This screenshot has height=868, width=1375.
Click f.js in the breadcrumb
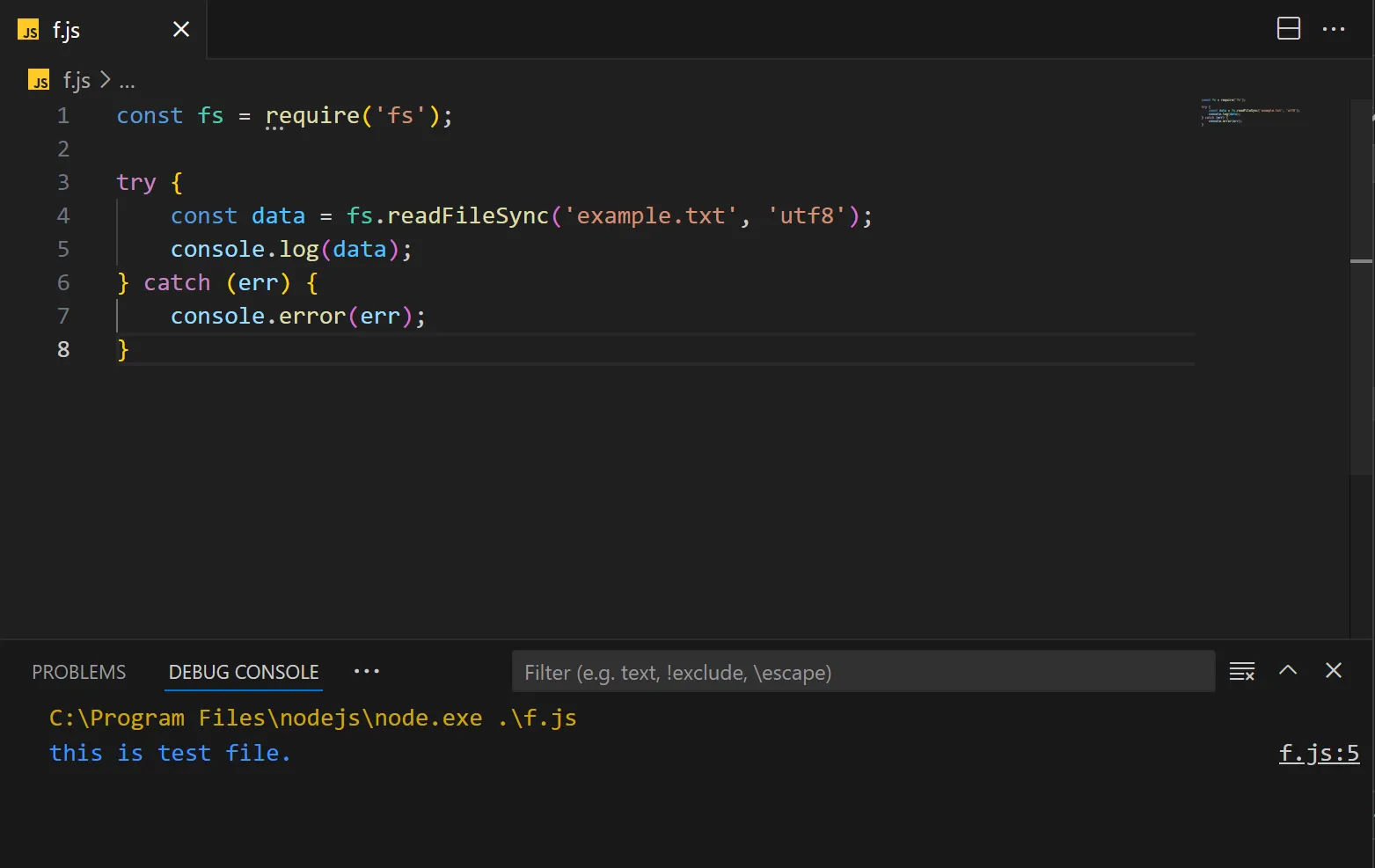coord(77,81)
